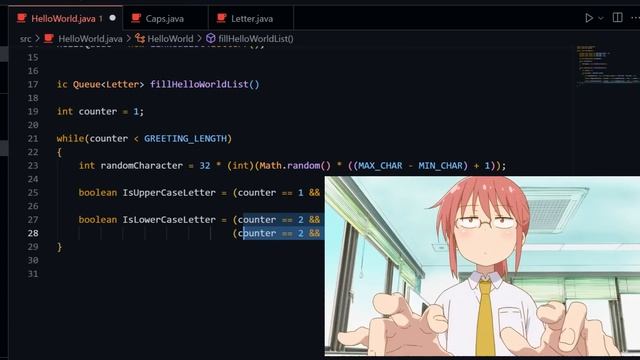Click the Queue<Letter> return type
Screen dimensions: 640x360
tap(109, 84)
